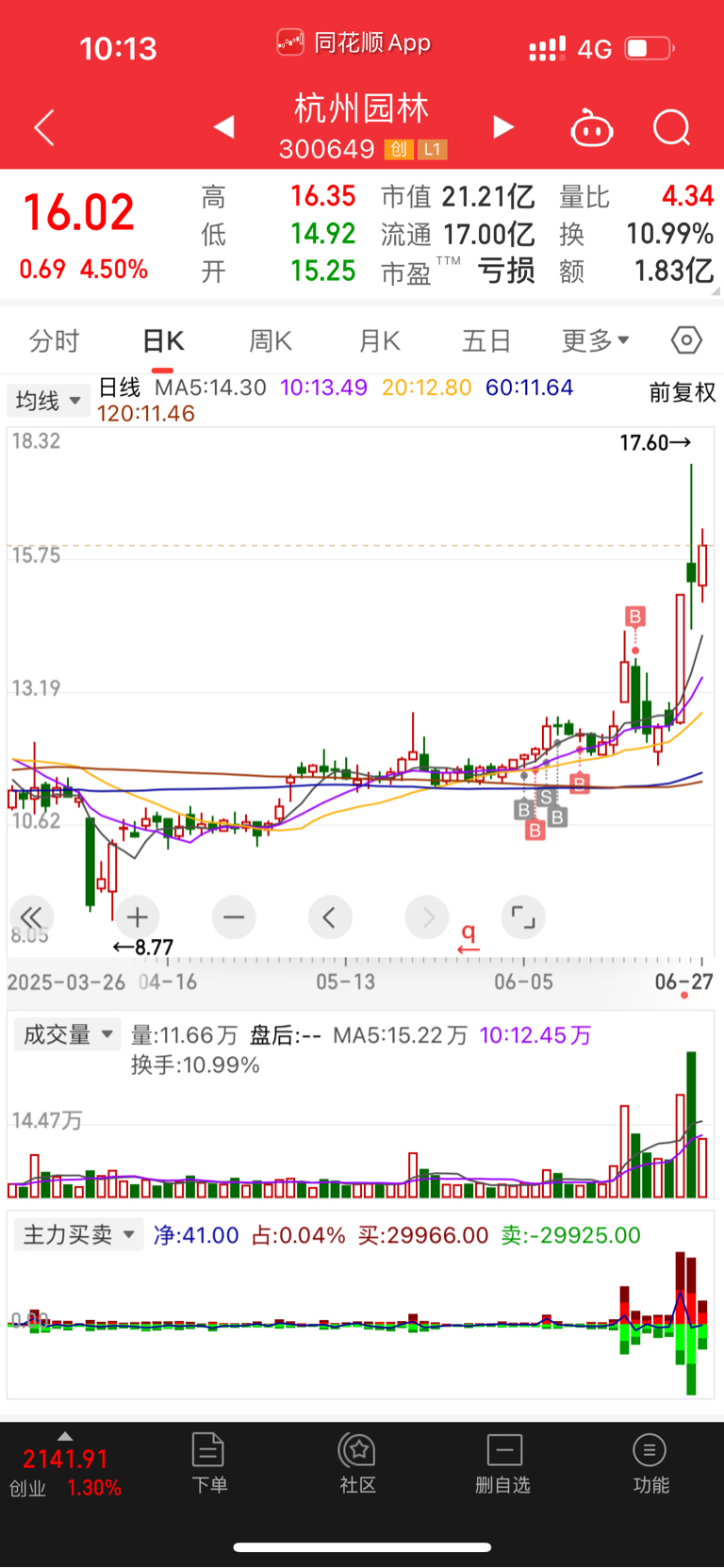Select the 日K tab
724x1568 pixels.
pos(163,340)
